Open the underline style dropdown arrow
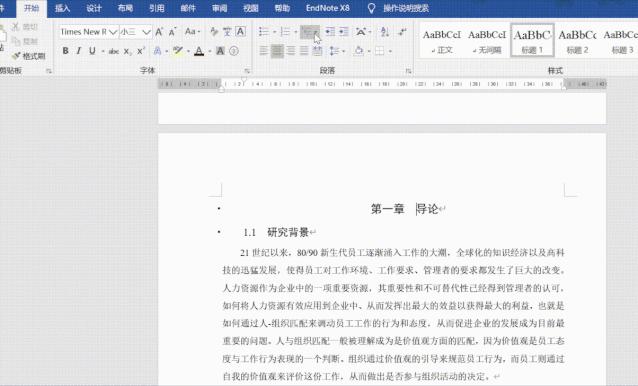This screenshot has height=386, width=638. click(103, 51)
